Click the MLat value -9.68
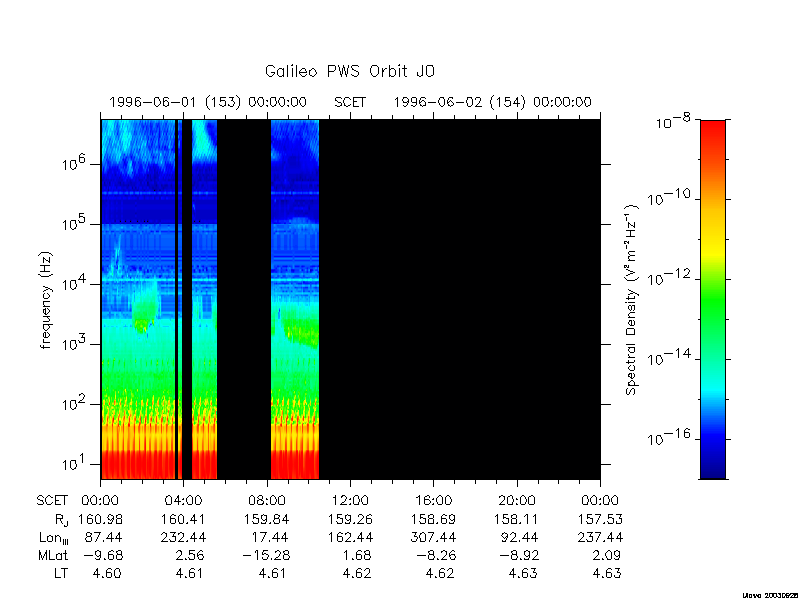 [x=102, y=555]
